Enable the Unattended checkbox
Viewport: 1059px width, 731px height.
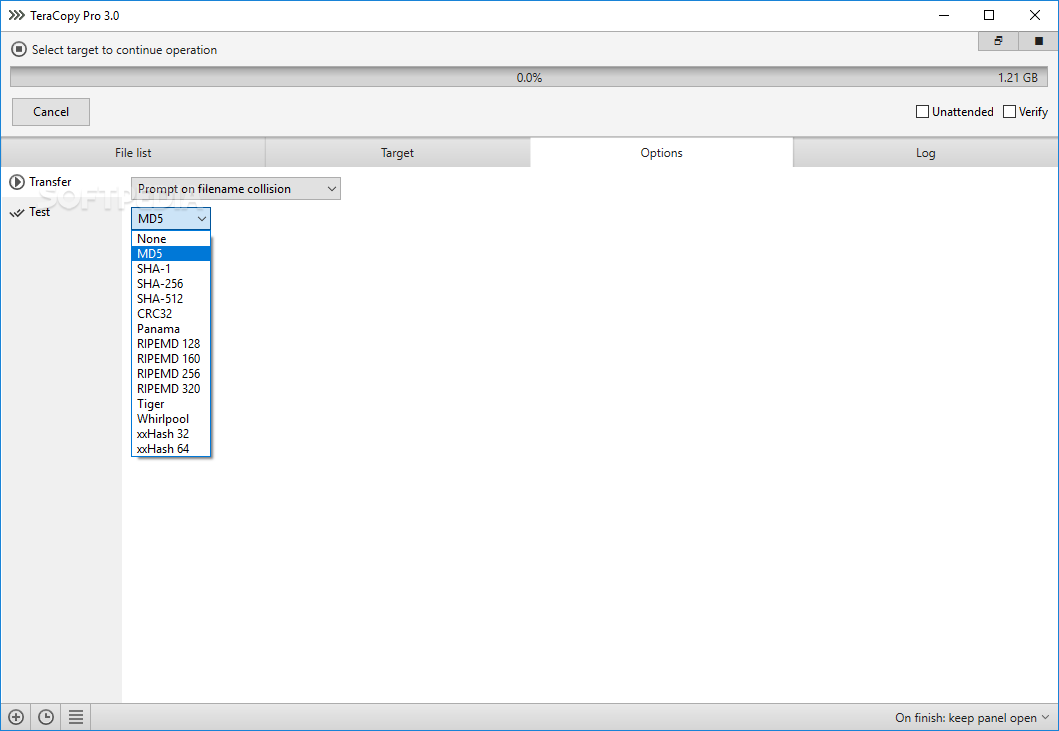pyautogui.click(x=922, y=111)
